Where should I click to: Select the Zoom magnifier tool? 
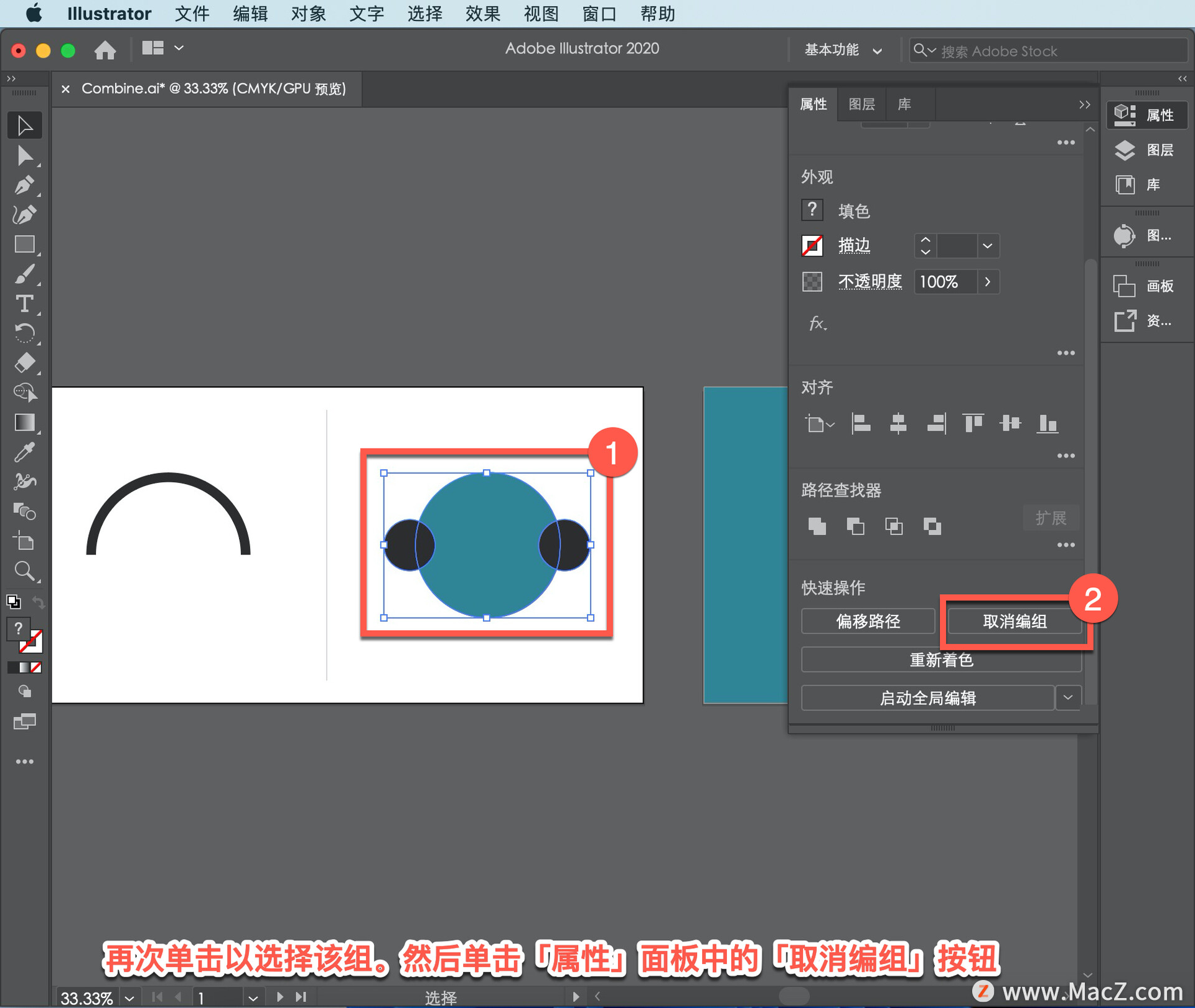click(24, 570)
